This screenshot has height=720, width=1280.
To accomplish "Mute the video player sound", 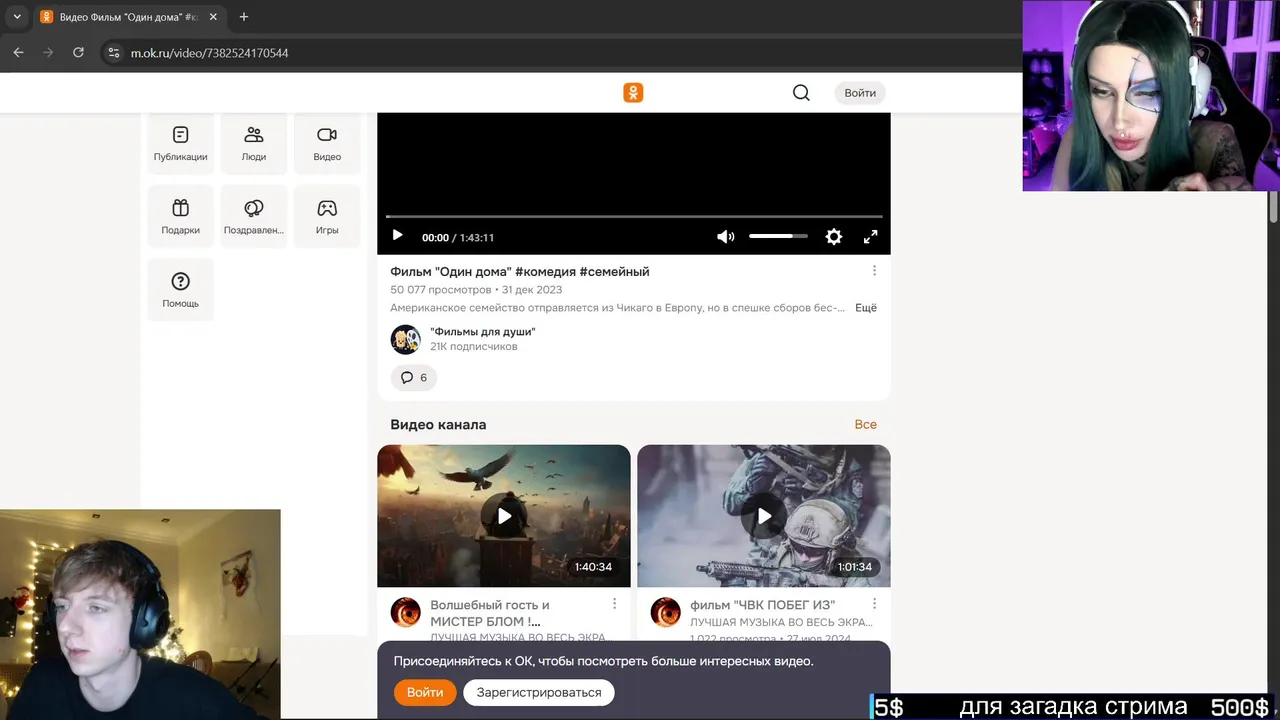I will [x=726, y=237].
